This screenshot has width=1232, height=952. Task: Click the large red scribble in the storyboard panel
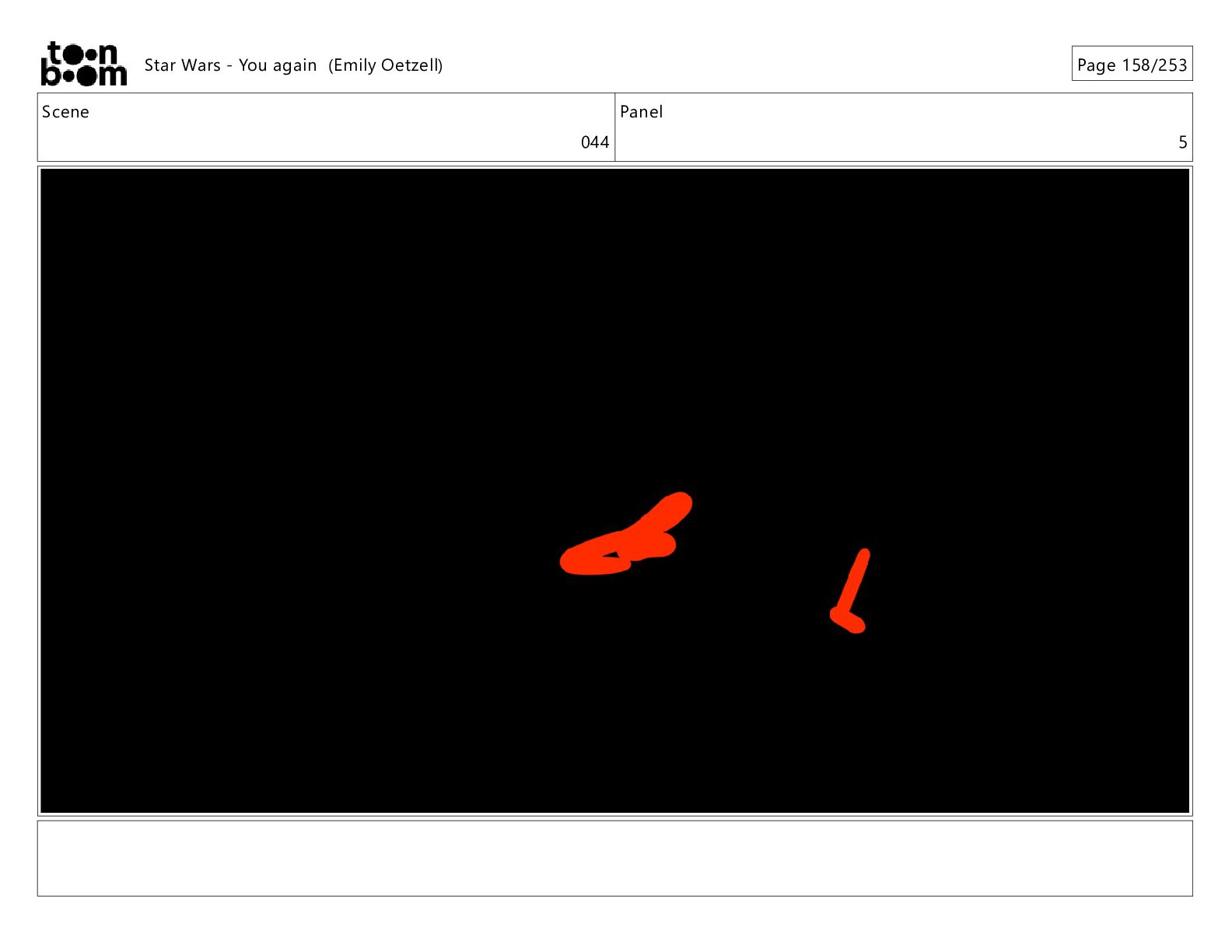tap(626, 534)
